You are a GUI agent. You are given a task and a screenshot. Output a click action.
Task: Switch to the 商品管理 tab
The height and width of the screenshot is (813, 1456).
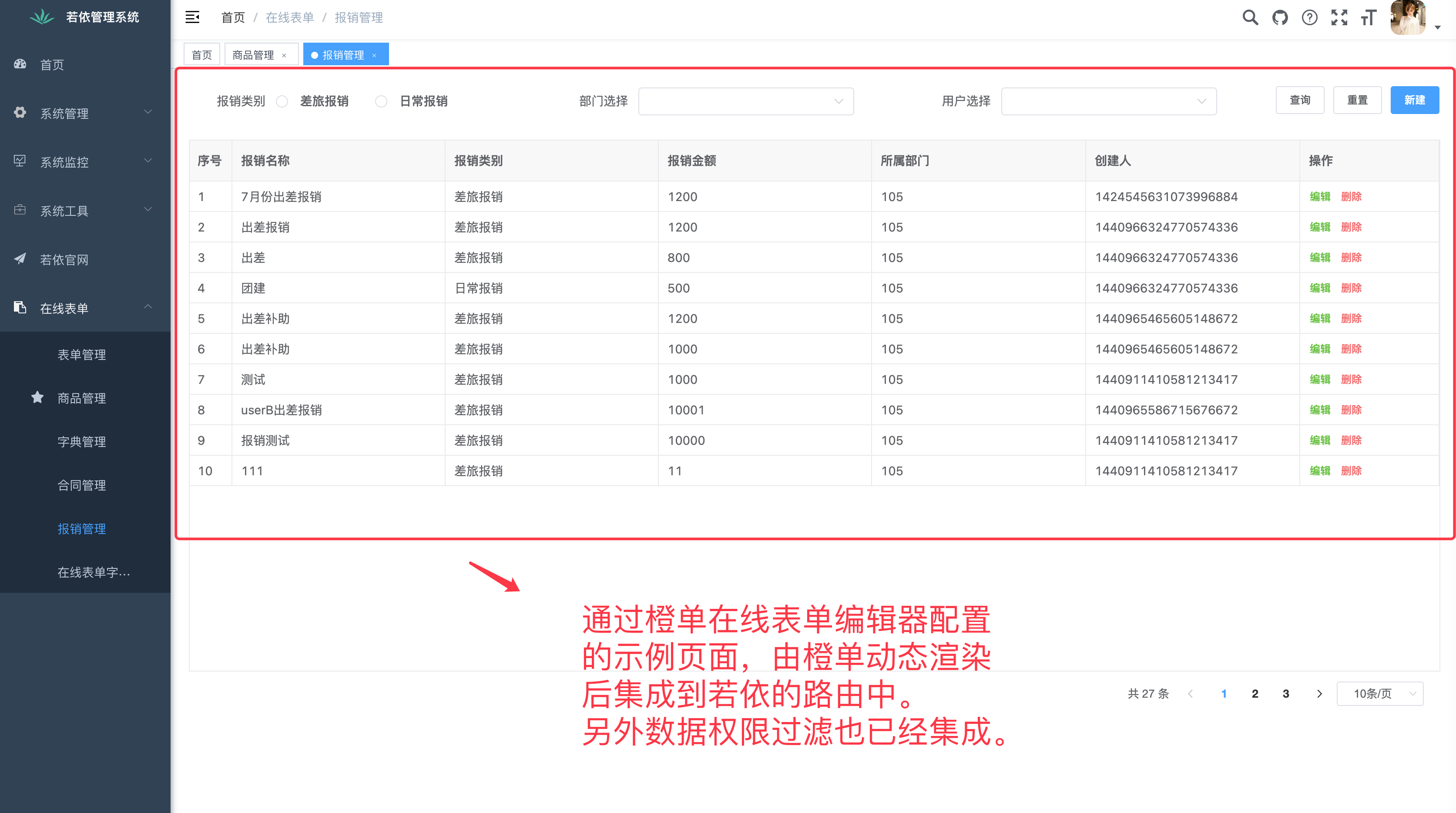(x=253, y=55)
